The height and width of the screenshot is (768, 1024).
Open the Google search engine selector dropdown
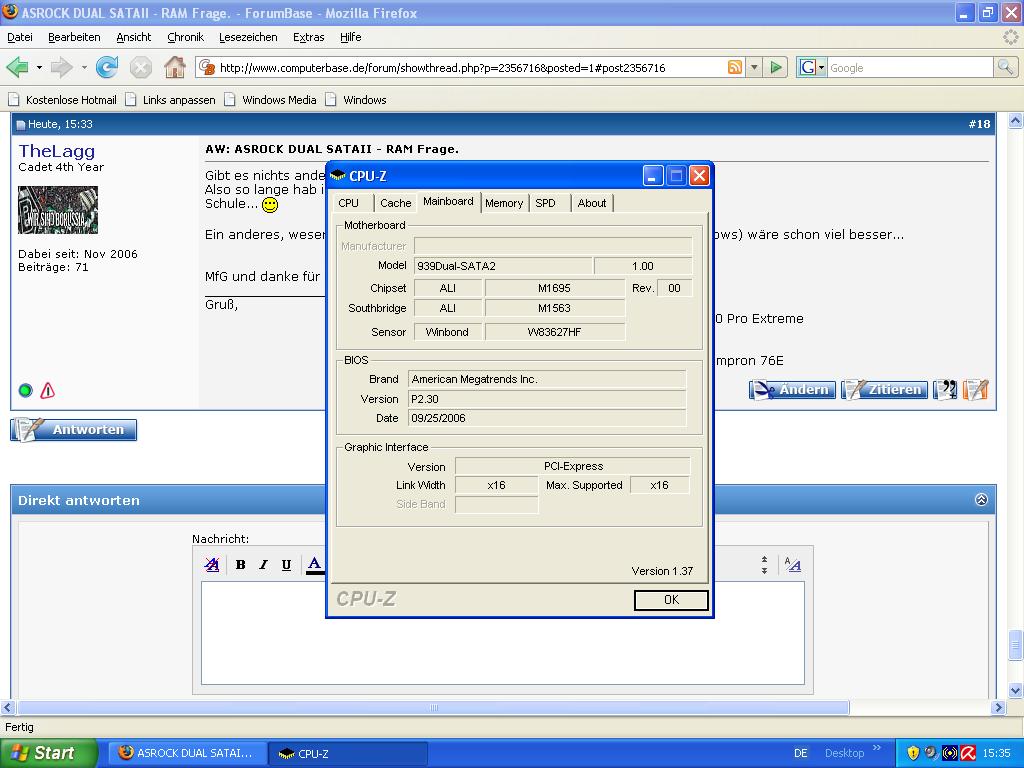[x=822, y=67]
